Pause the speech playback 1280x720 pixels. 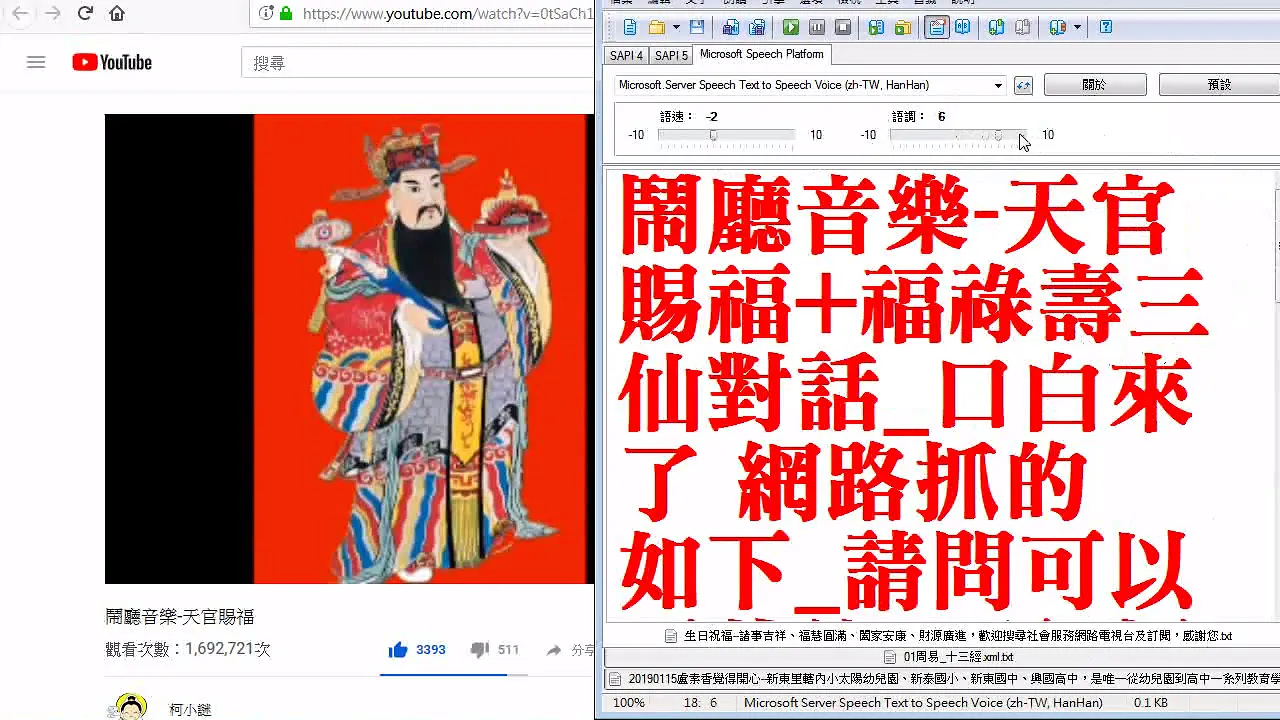(x=817, y=28)
